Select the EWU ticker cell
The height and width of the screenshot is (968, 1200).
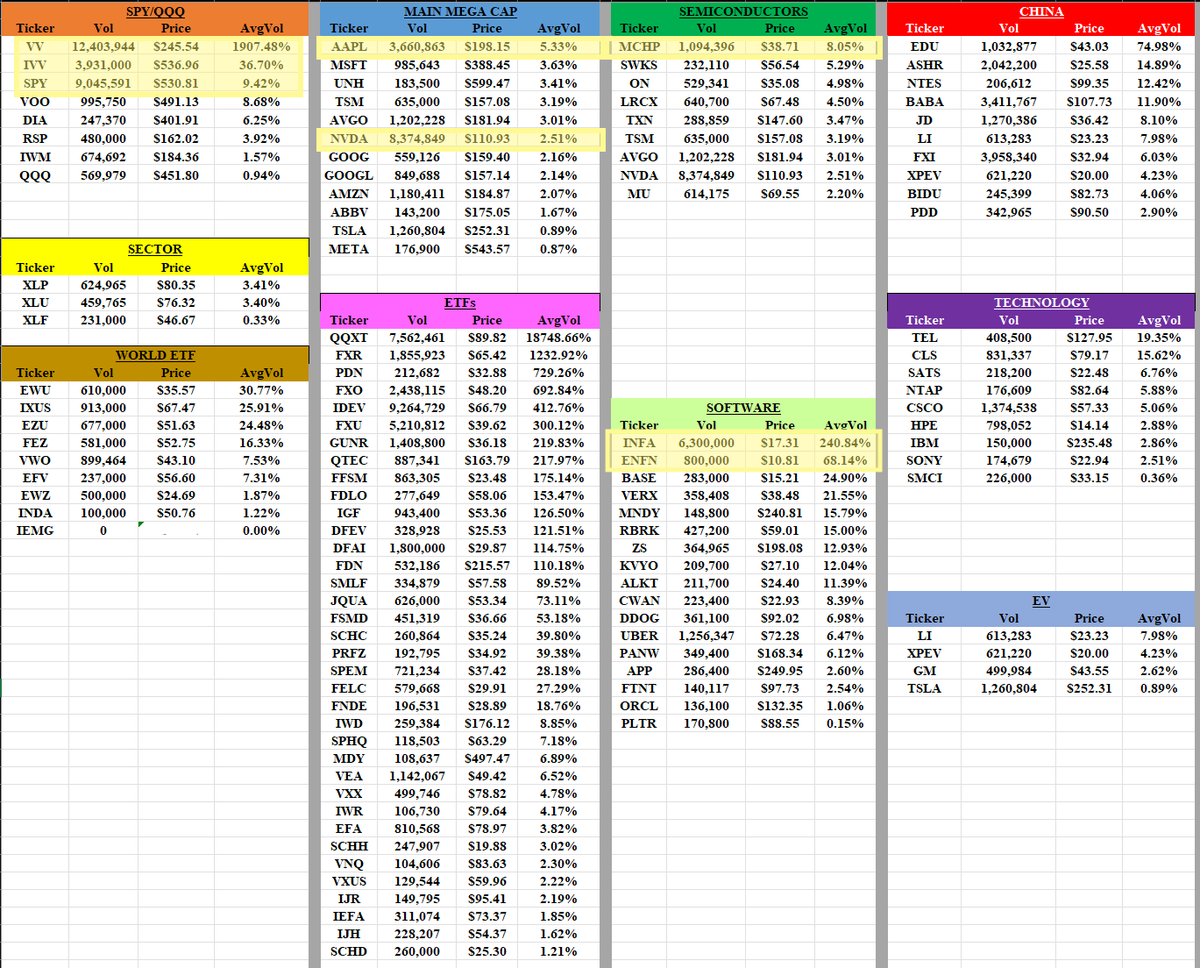pos(36,391)
